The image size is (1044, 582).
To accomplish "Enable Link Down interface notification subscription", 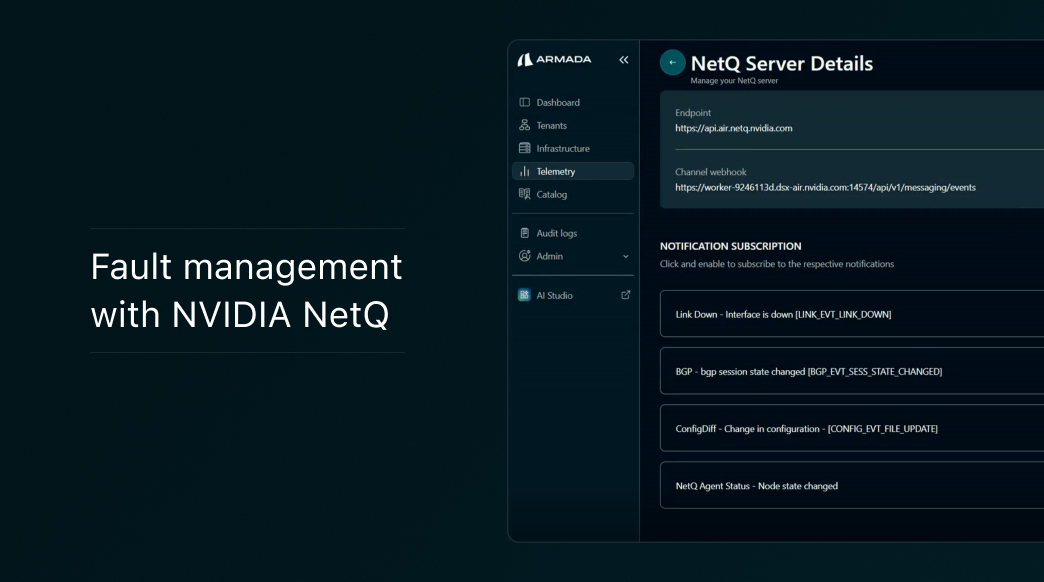I will pos(852,314).
